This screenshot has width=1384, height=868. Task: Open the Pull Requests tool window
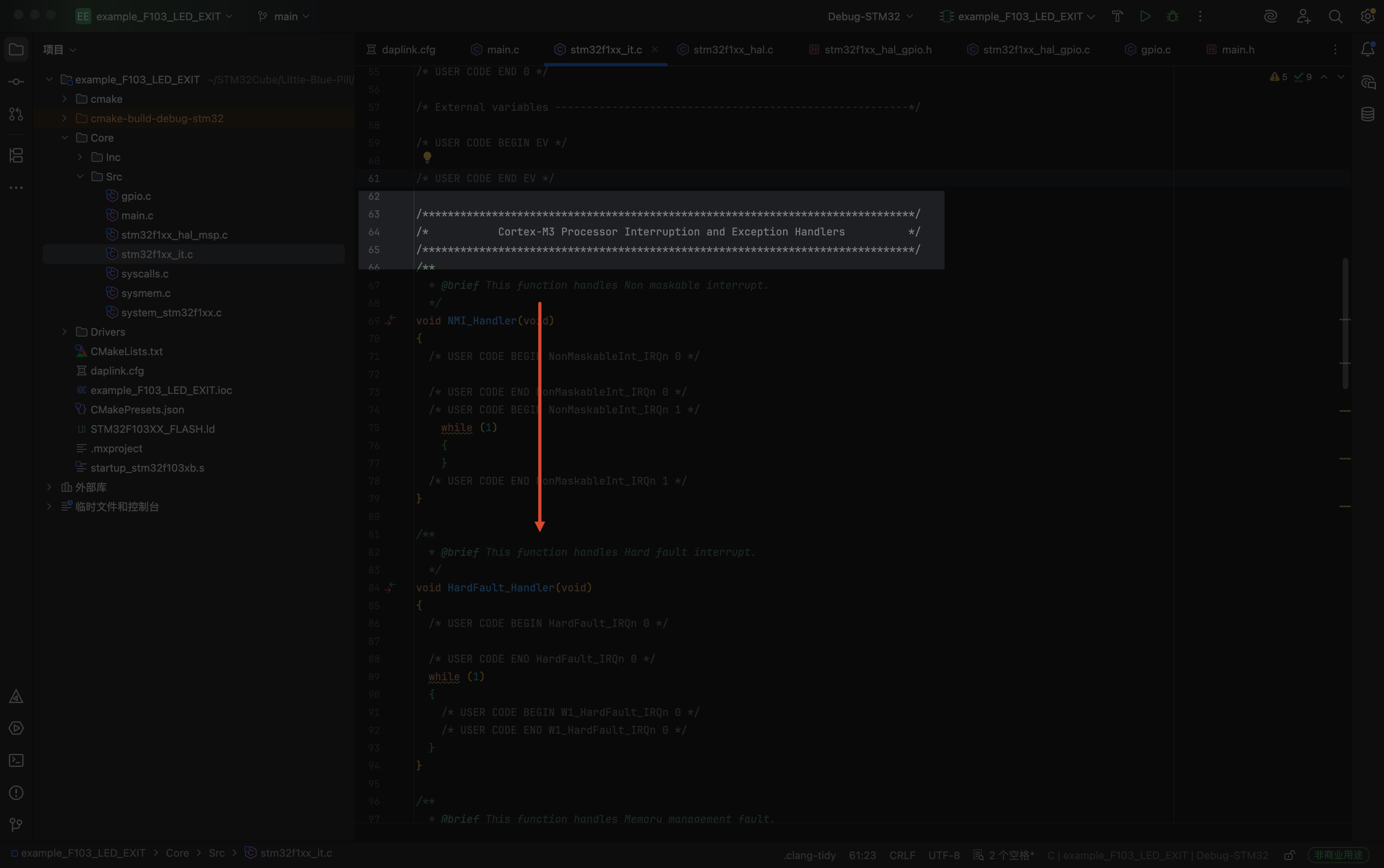(16, 114)
